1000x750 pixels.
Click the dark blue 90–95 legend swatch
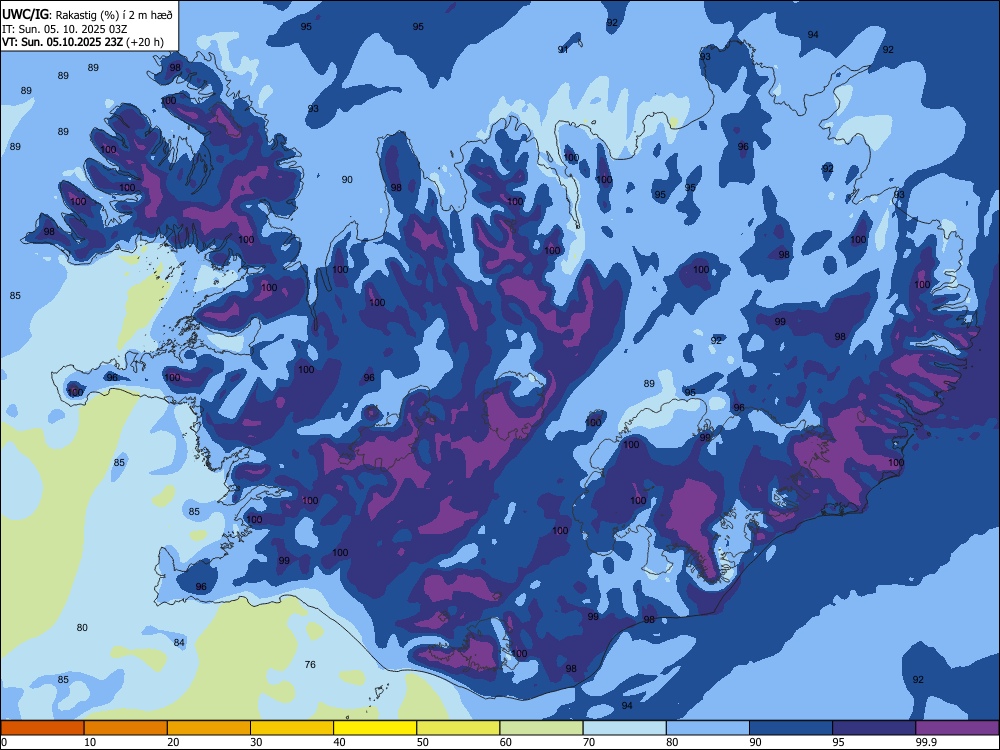791,728
